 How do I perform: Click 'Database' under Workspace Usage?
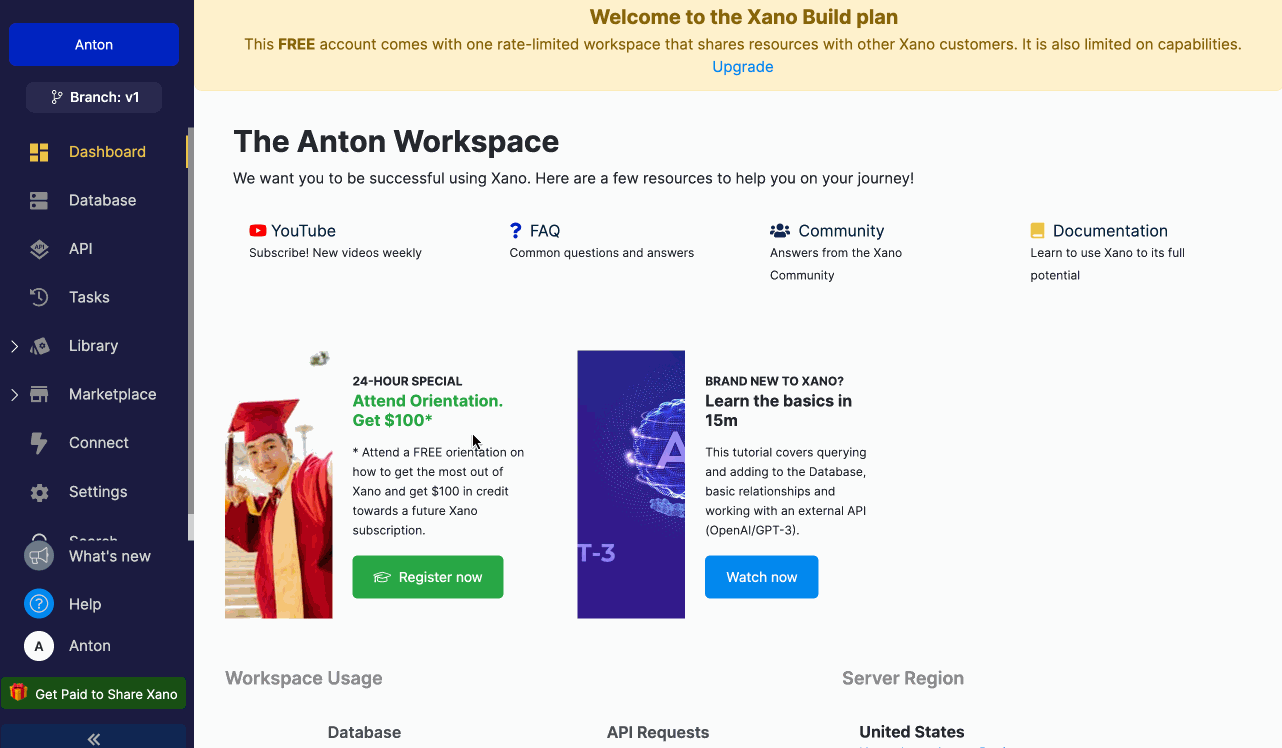click(364, 732)
